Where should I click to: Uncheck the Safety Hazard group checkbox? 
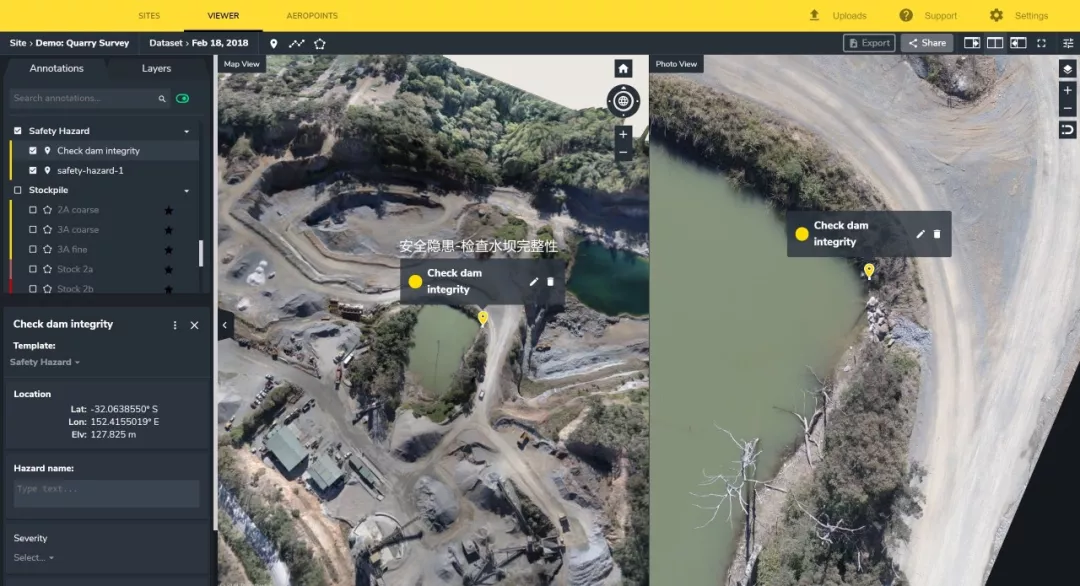(x=17, y=131)
